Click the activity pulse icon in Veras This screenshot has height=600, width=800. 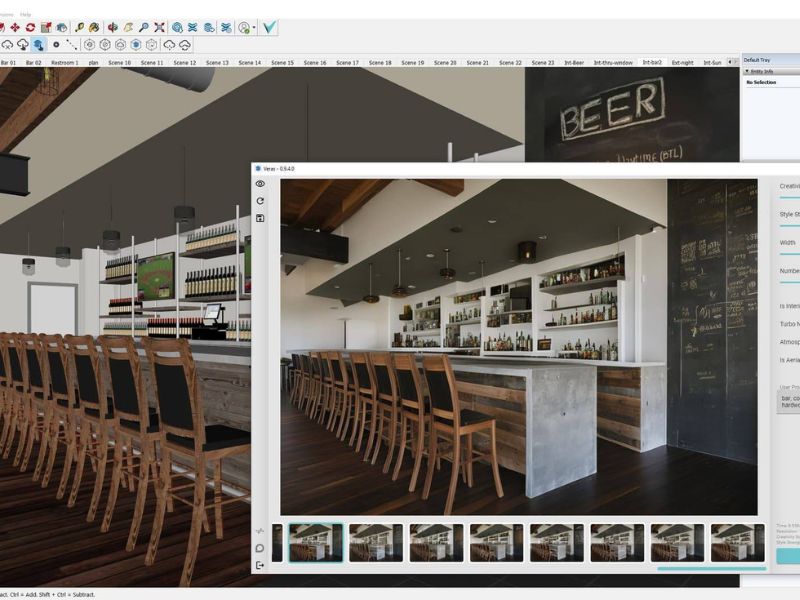[260, 531]
